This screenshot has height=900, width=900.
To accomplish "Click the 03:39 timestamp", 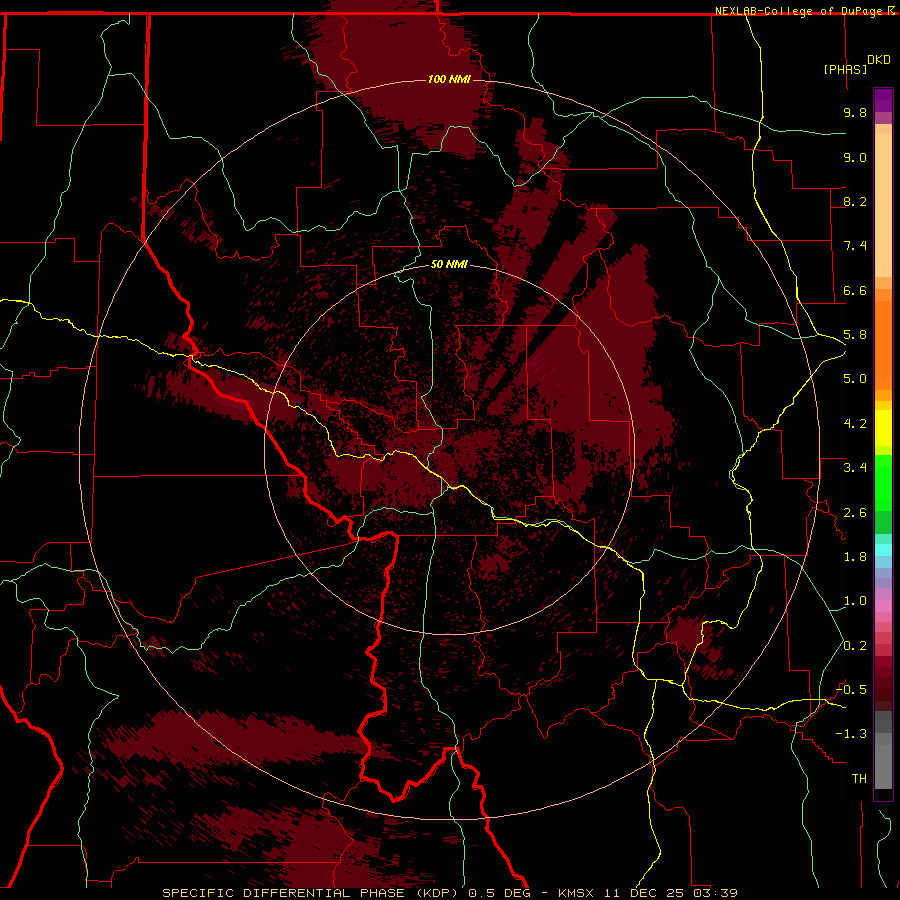I will (x=715, y=893).
